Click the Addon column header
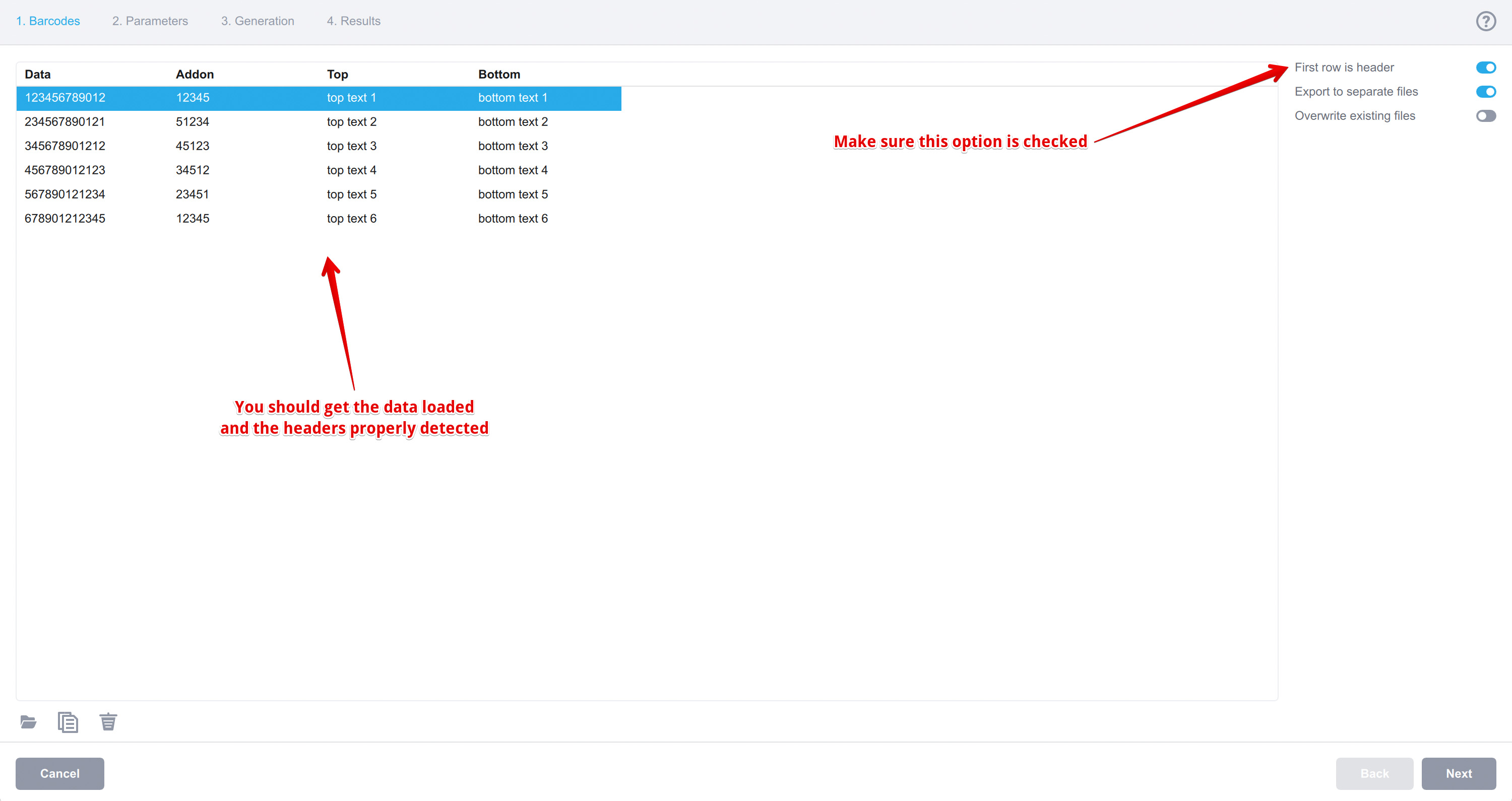Image resolution: width=1512 pixels, height=801 pixels. tap(194, 74)
